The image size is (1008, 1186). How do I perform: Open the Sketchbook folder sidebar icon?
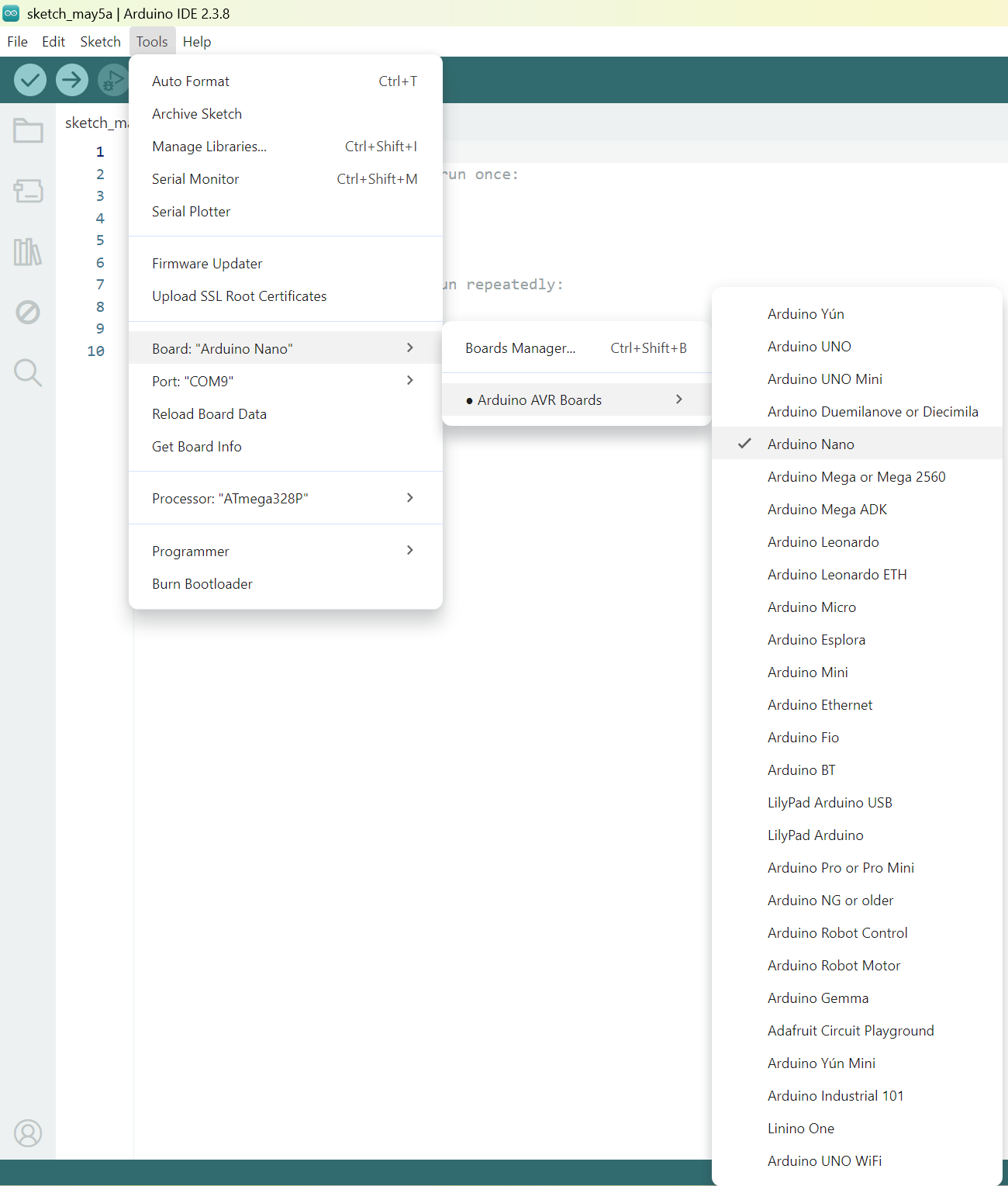tap(28, 130)
